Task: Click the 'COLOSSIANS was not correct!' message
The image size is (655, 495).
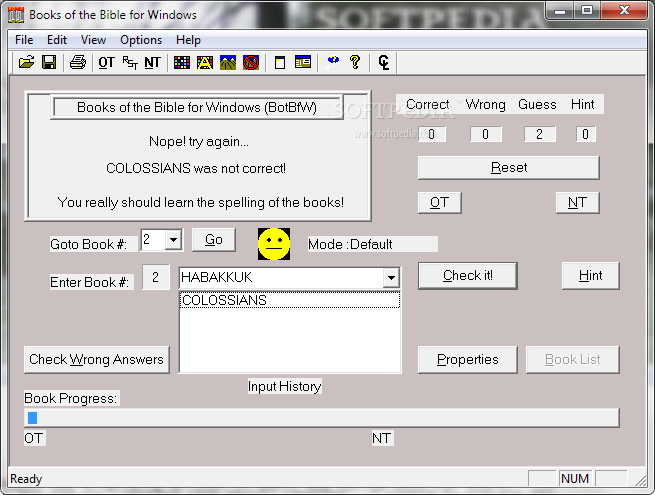Action: coord(196,168)
